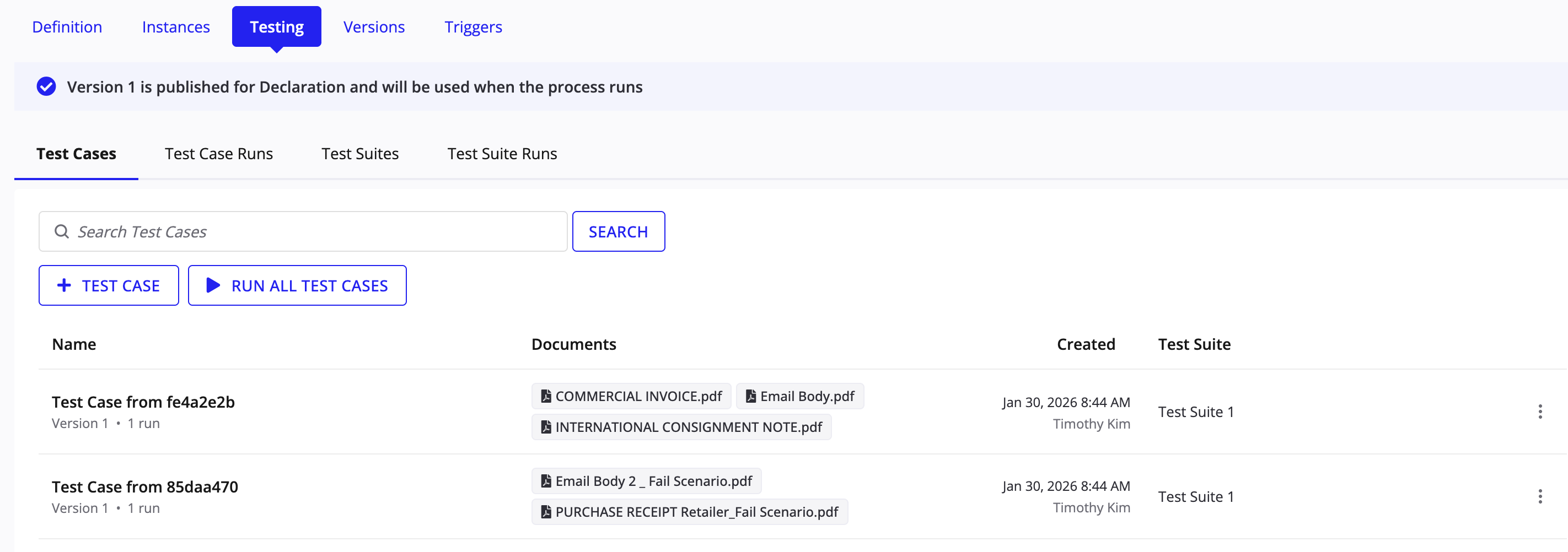The height and width of the screenshot is (552, 1568).
Task: Click the SEARCH button
Action: click(619, 231)
